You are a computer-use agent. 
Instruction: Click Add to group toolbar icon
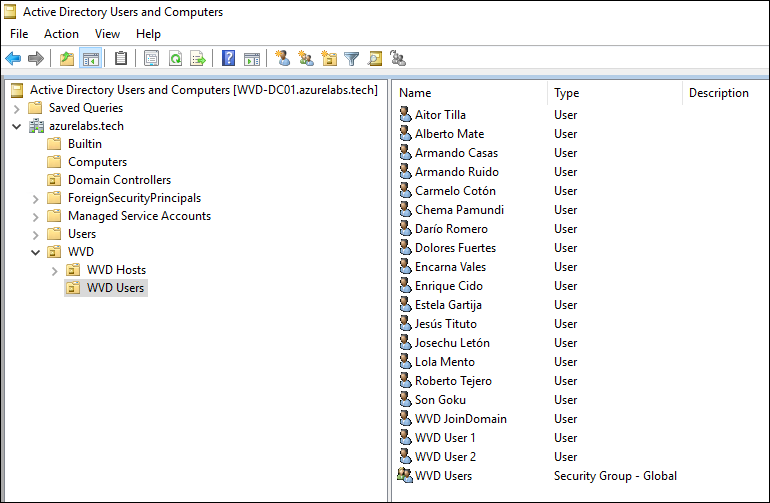[x=398, y=59]
